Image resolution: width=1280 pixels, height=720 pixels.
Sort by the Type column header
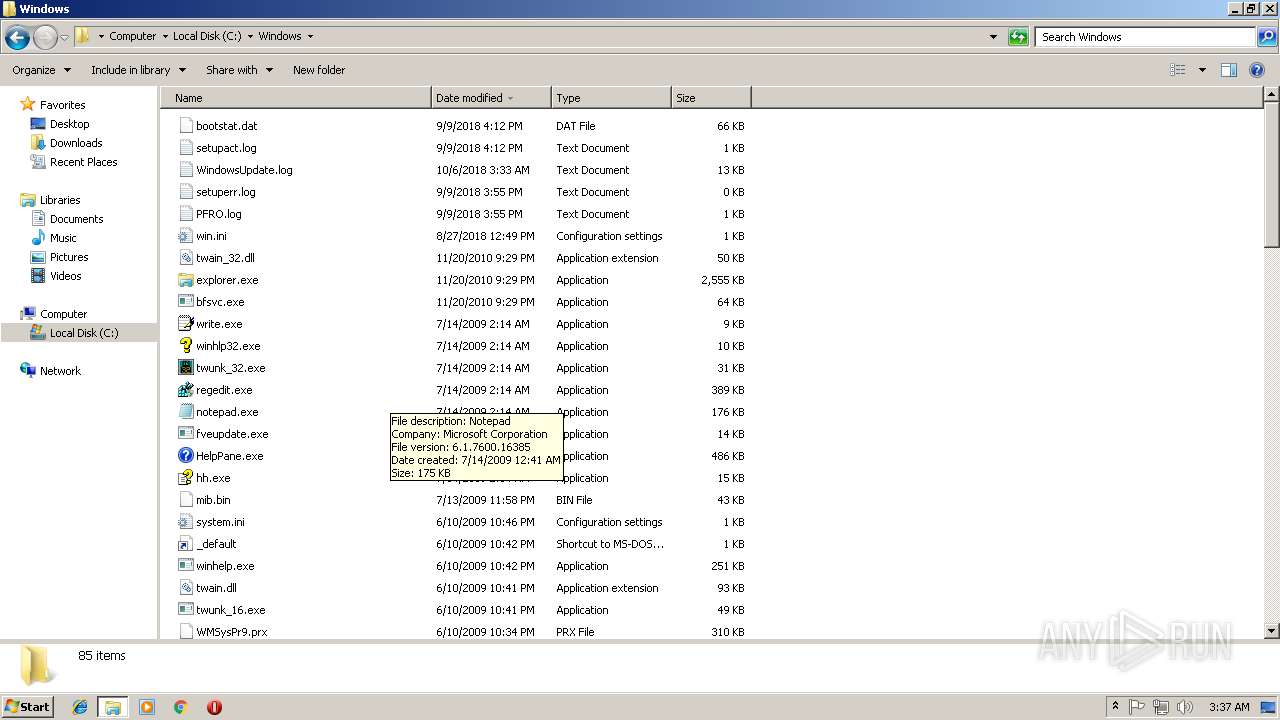pyautogui.click(x=611, y=98)
